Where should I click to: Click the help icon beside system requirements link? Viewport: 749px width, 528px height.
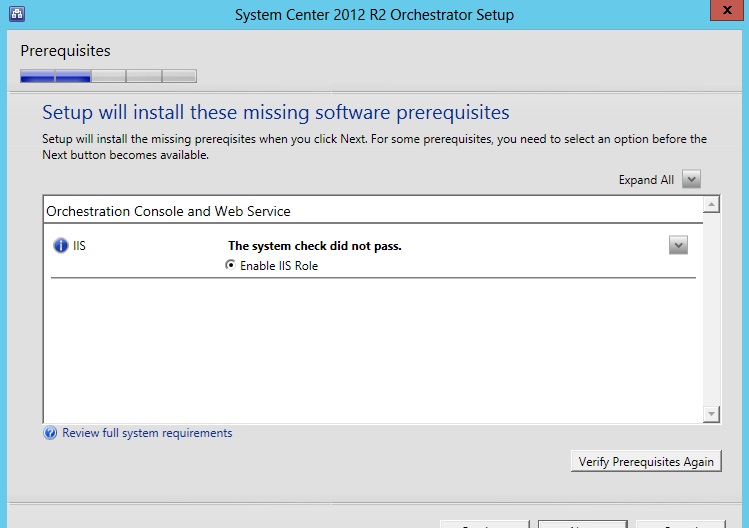[x=50, y=434]
